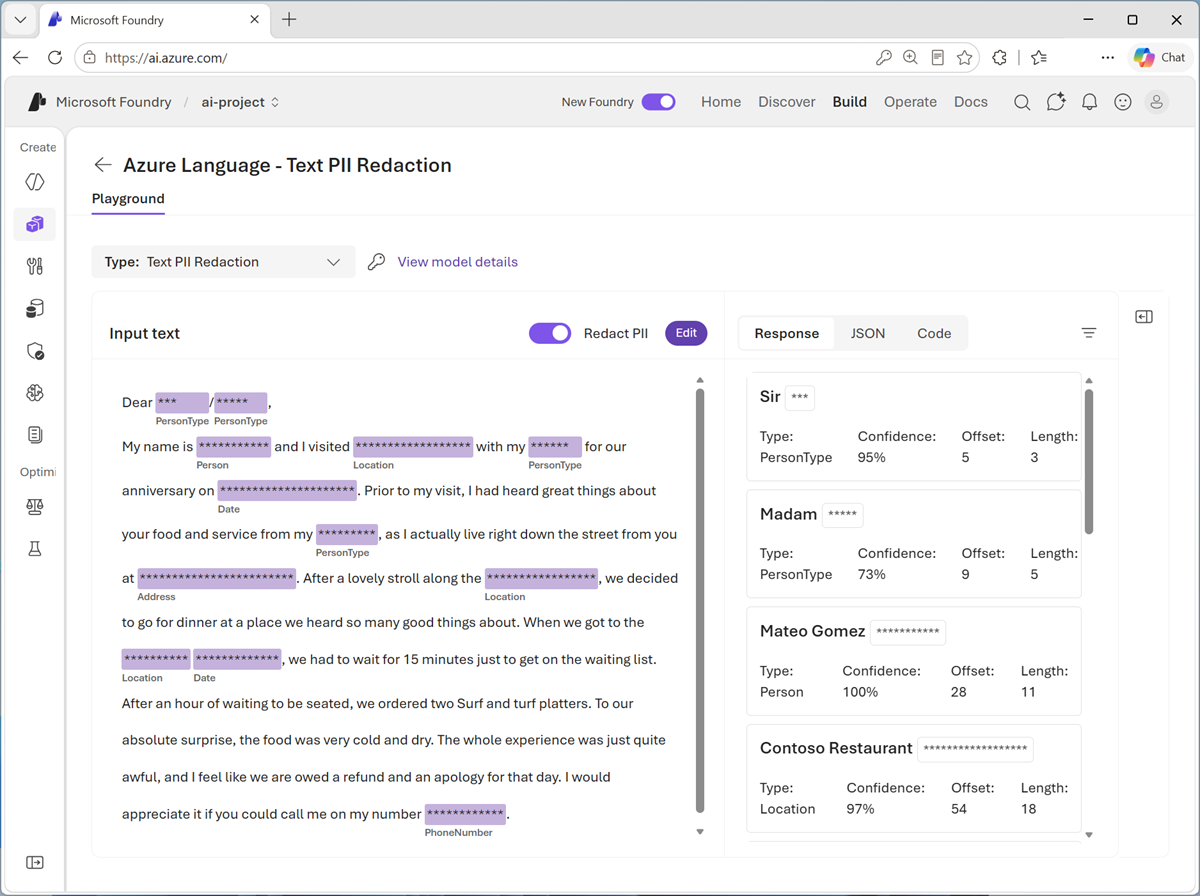
Task: Open the document list sidebar icon
Action: [35, 435]
